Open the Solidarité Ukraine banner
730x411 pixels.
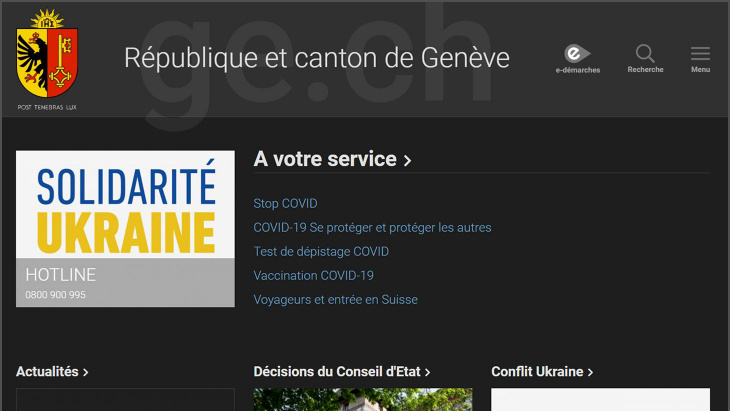125,205
